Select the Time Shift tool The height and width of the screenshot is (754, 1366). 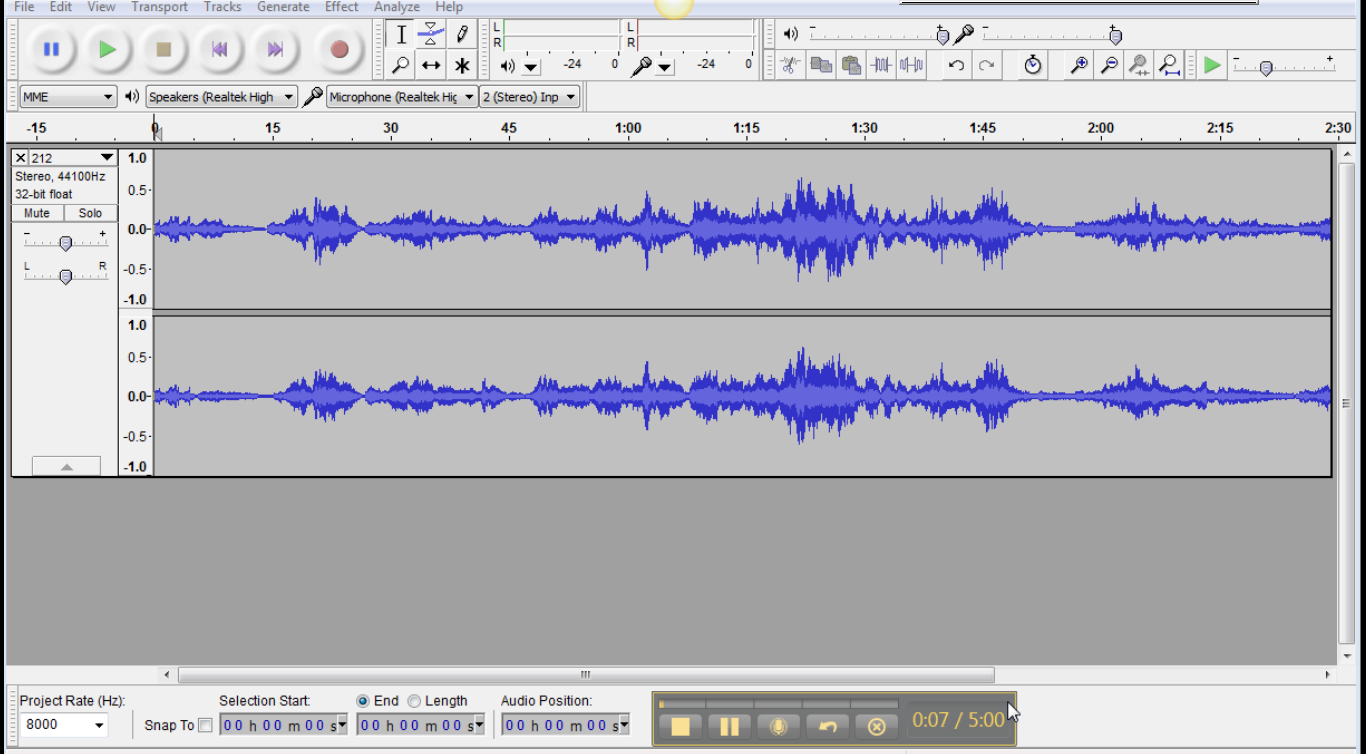(x=431, y=65)
